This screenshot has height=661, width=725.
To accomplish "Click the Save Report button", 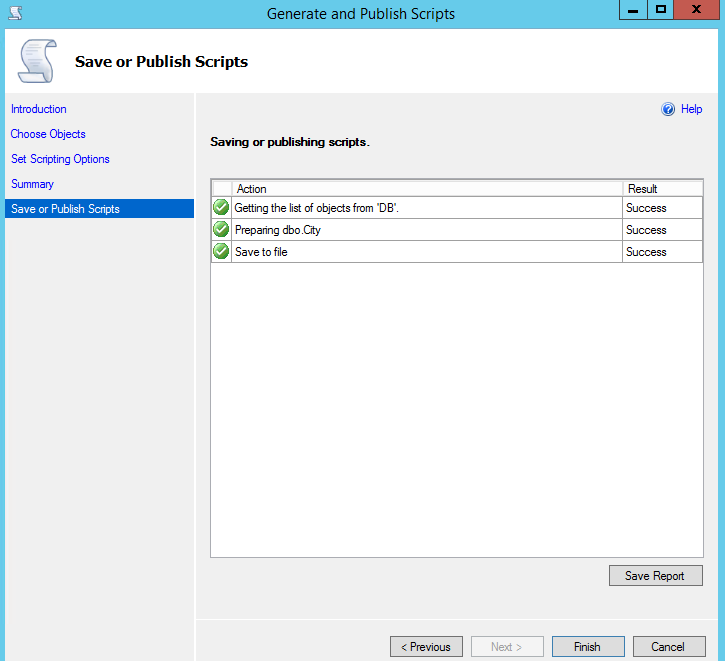I will [656, 575].
